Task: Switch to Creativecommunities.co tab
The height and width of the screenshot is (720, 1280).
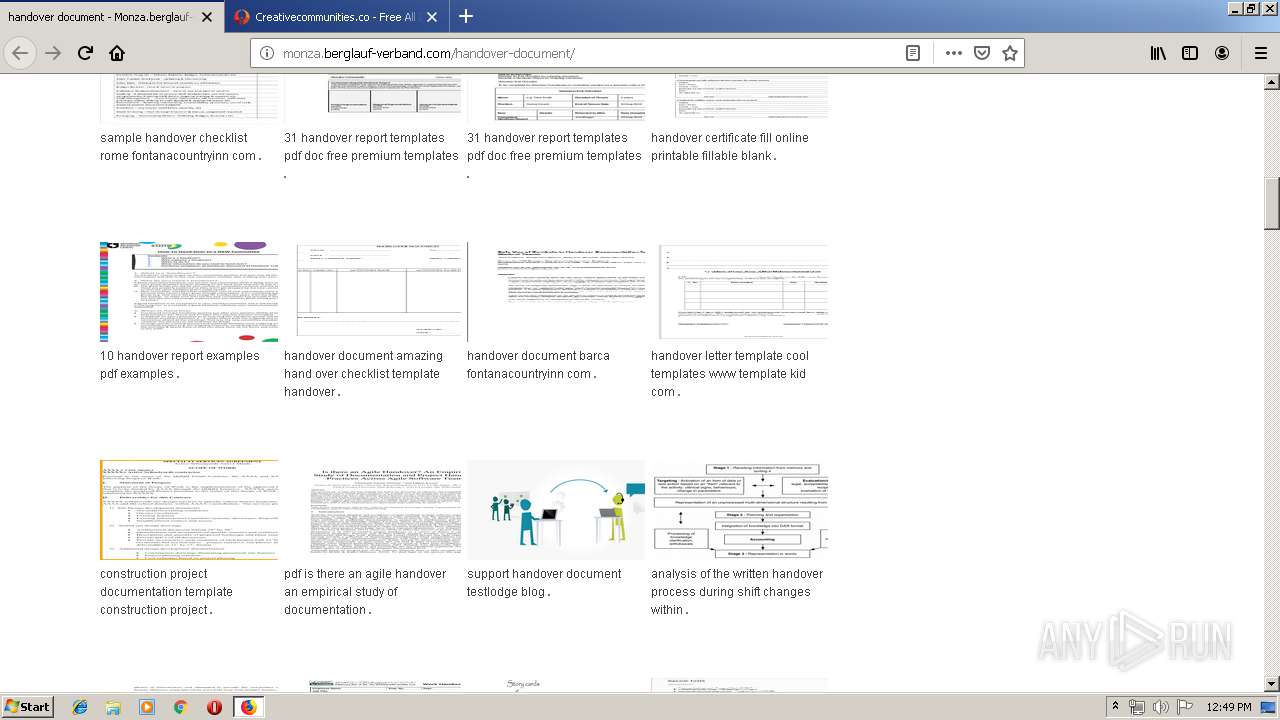Action: (x=337, y=17)
